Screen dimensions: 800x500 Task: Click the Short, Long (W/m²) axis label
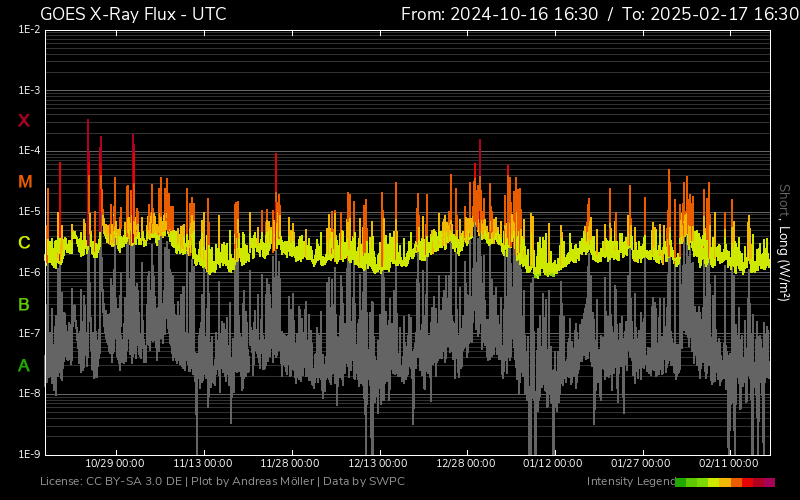[784, 241]
